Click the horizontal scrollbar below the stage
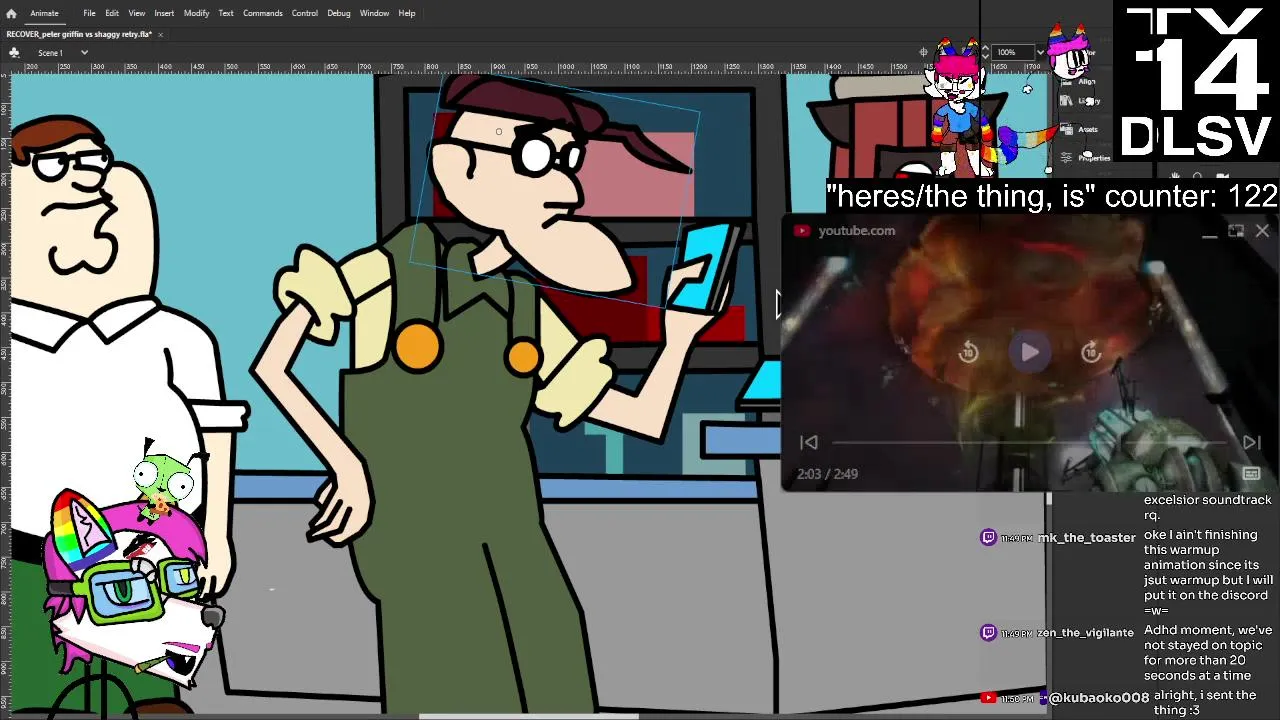 coord(528,716)
